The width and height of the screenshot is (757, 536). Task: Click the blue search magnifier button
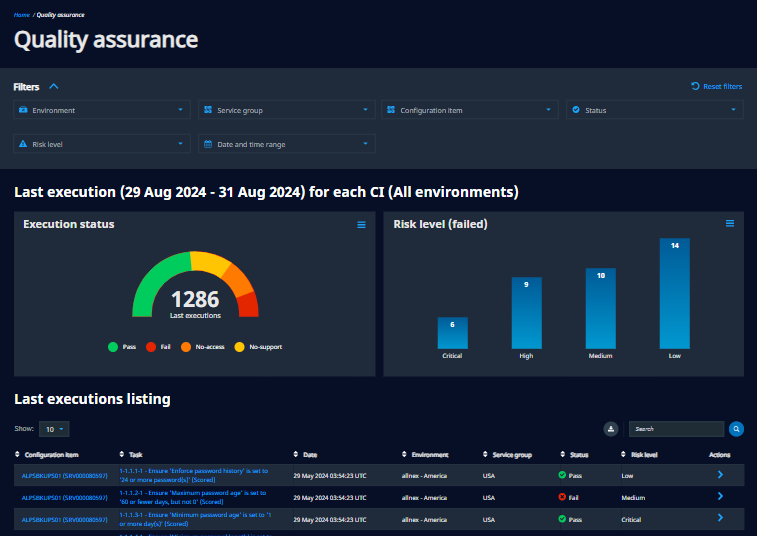[736, 429]
